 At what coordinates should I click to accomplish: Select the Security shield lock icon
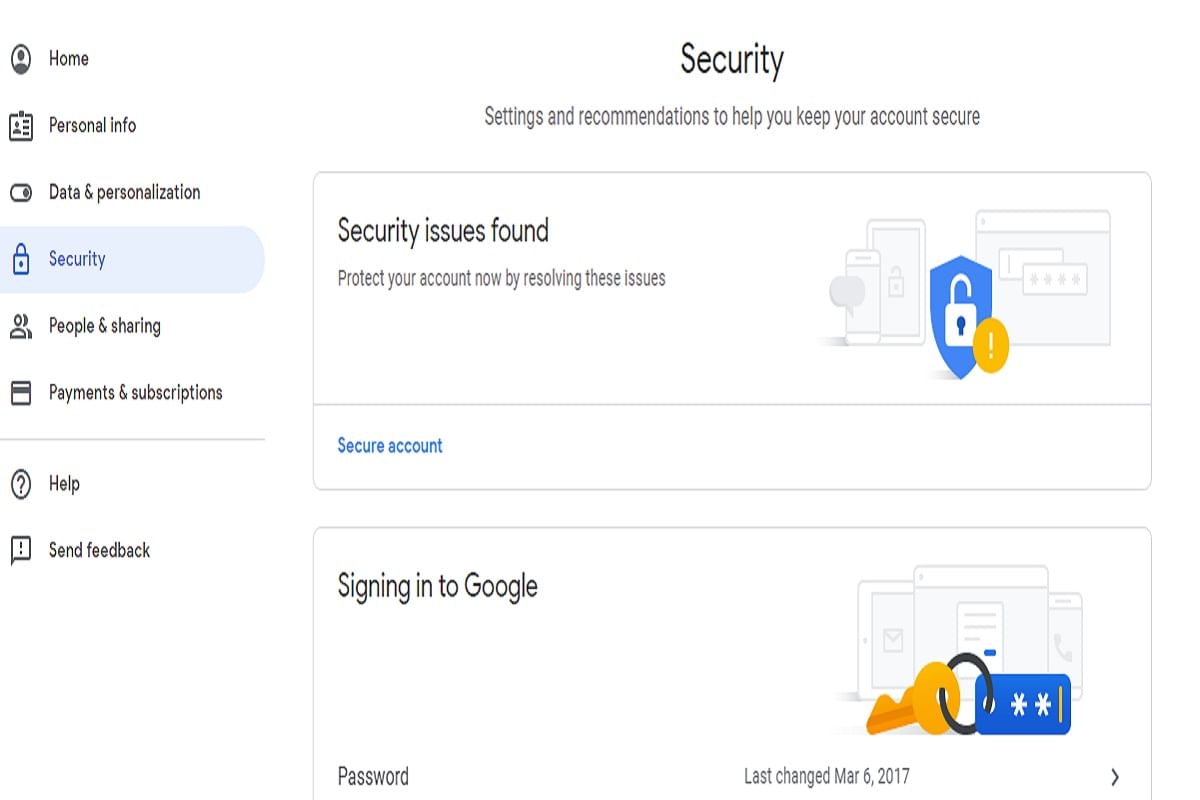pyautogui.click(x=21, y=259)
